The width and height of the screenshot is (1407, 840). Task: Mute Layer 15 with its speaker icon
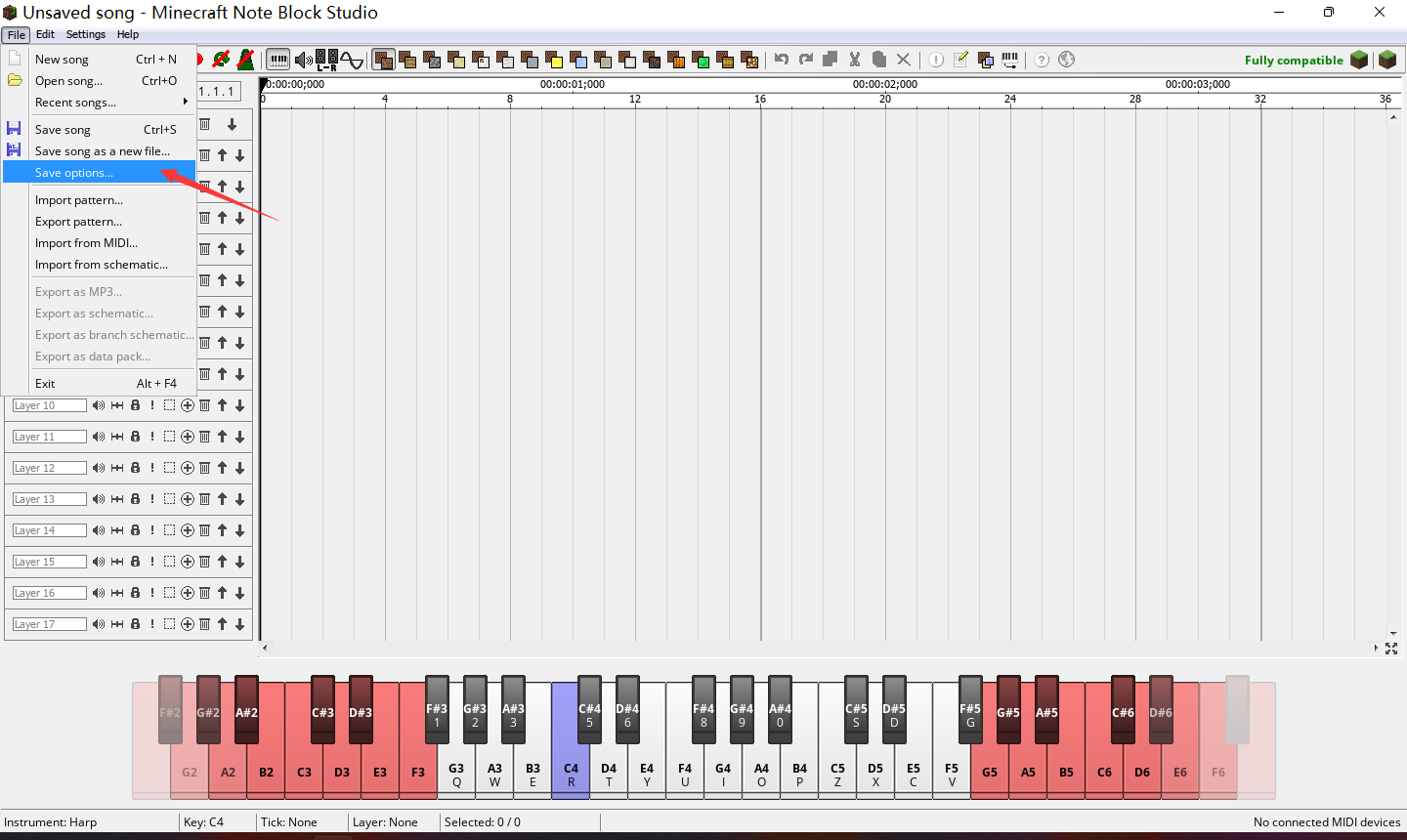pos(99,562)
